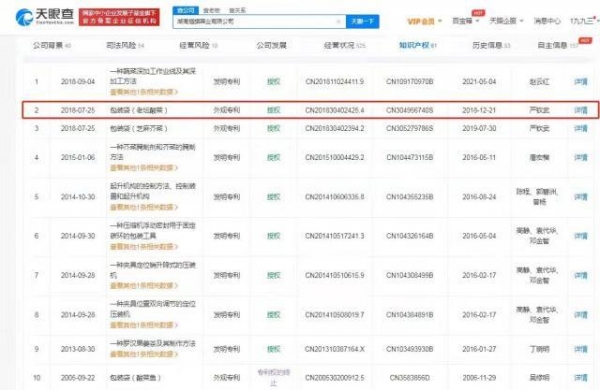Click the 天眼一下 search button

pyautogui.click(x=362, y=21)
